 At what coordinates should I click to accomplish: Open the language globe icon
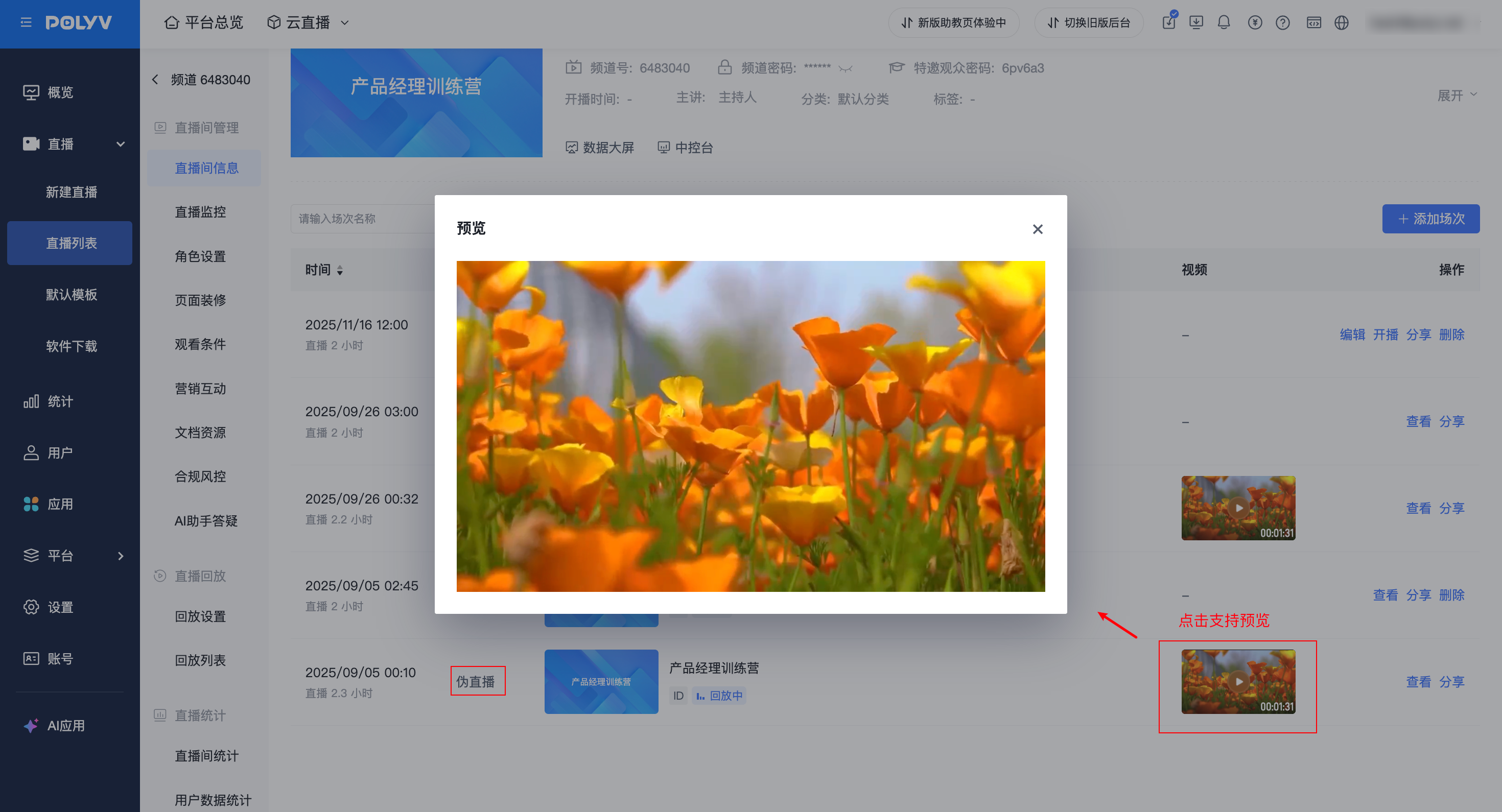[x=1342, y=22]
